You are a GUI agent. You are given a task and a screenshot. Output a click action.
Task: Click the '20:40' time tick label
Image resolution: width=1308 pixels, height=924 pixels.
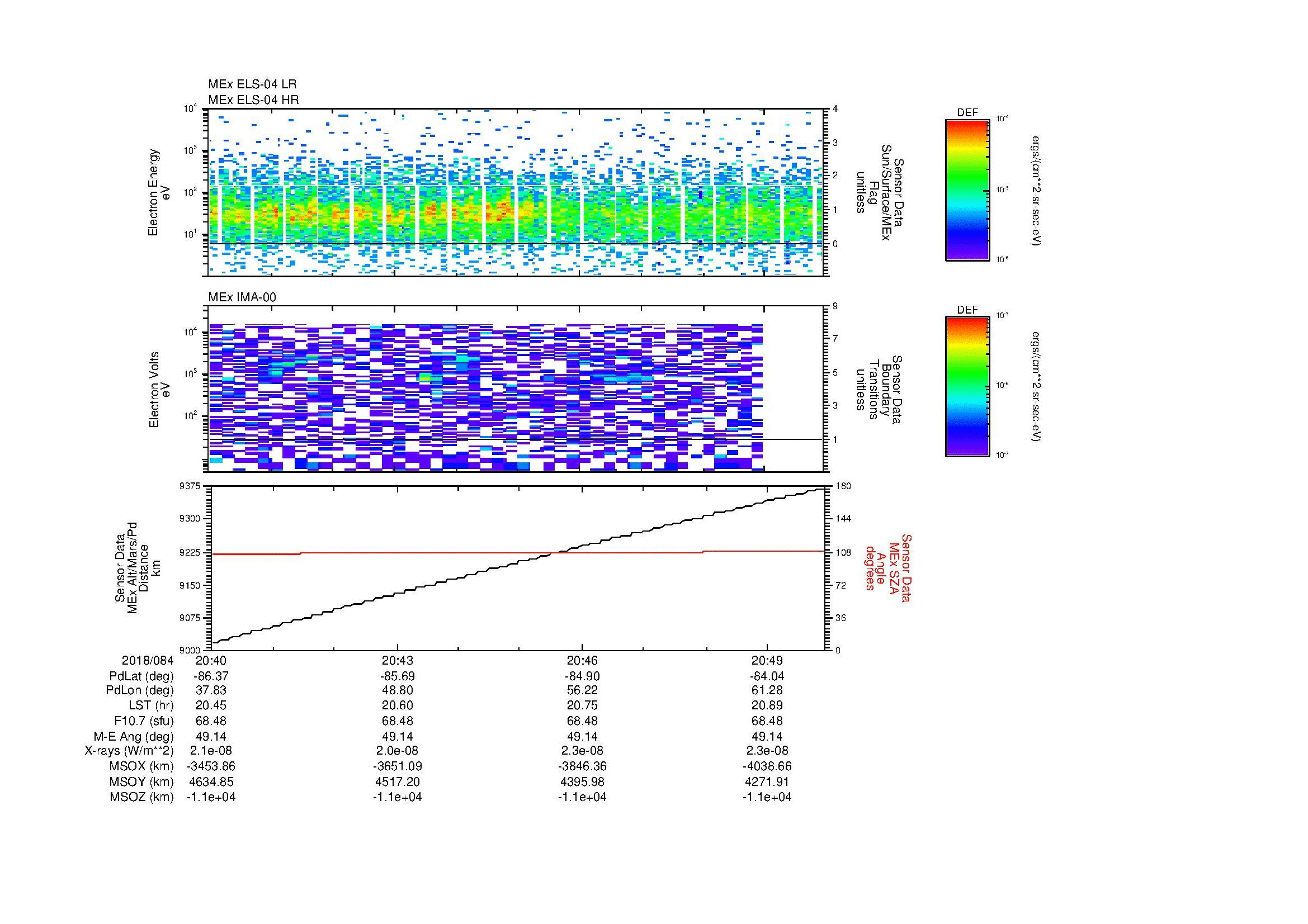[x=211, y=660]
